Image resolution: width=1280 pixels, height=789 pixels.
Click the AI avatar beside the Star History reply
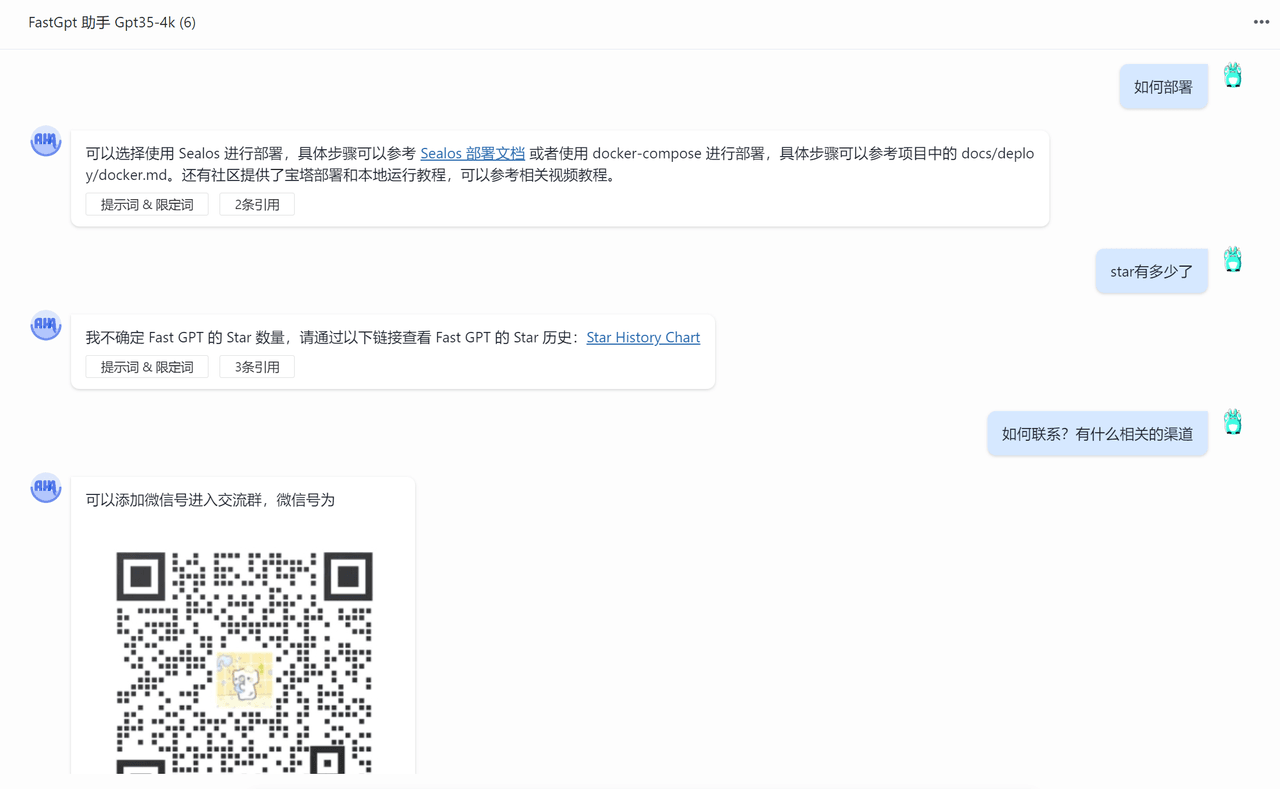(45, 325)
